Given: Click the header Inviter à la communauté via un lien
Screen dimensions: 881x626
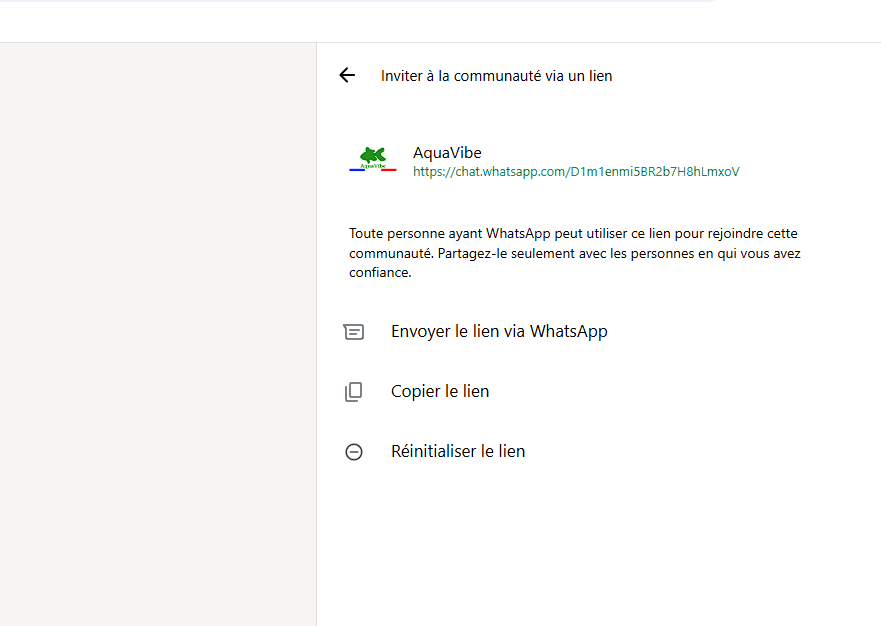Looking at the screenshot, I should point(497,76).
